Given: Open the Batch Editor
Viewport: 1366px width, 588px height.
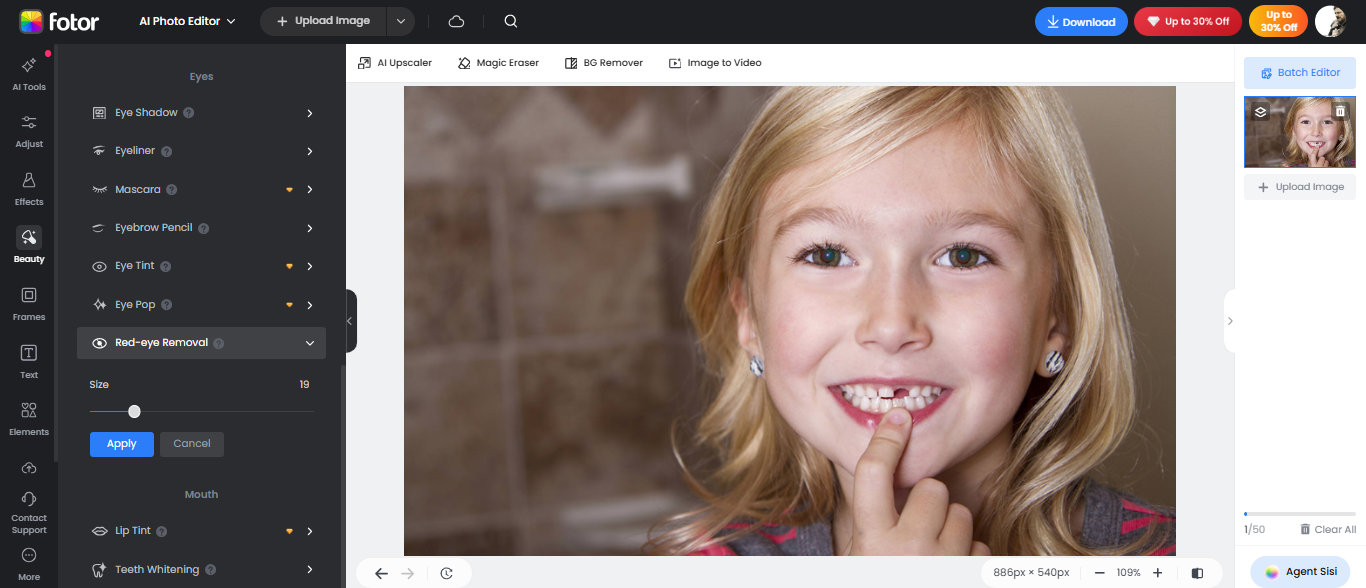Looking at the screenshot, I should (1300, 73).
